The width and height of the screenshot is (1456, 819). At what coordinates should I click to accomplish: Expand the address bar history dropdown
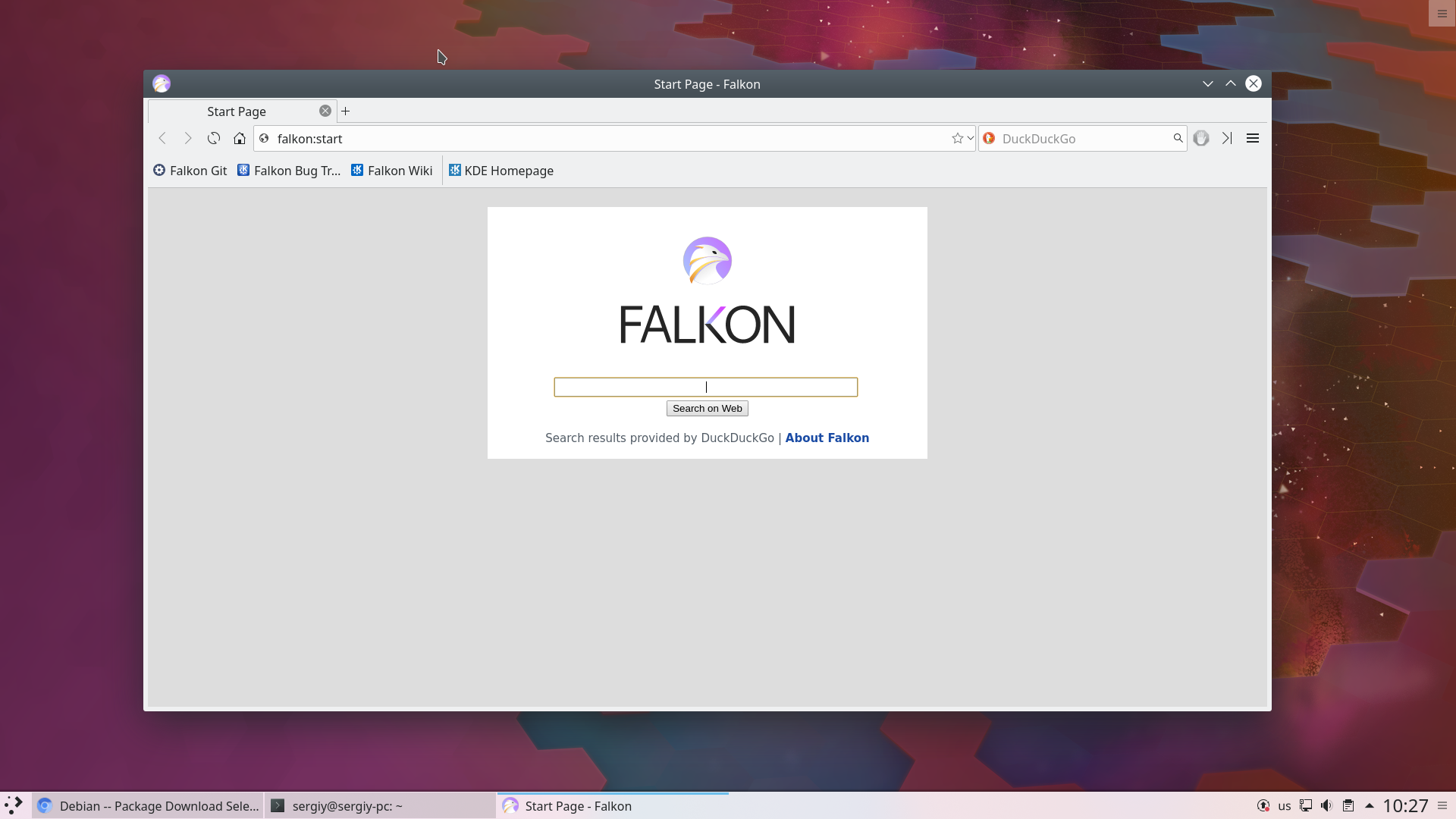pyautogui.click(x=970, y=138)
